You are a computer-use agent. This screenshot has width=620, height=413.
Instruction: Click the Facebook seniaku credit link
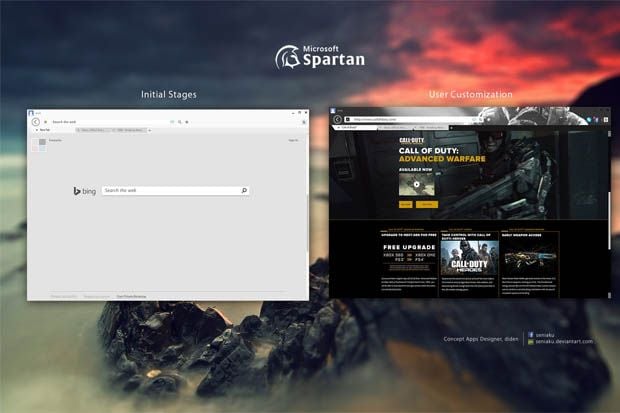544,335
